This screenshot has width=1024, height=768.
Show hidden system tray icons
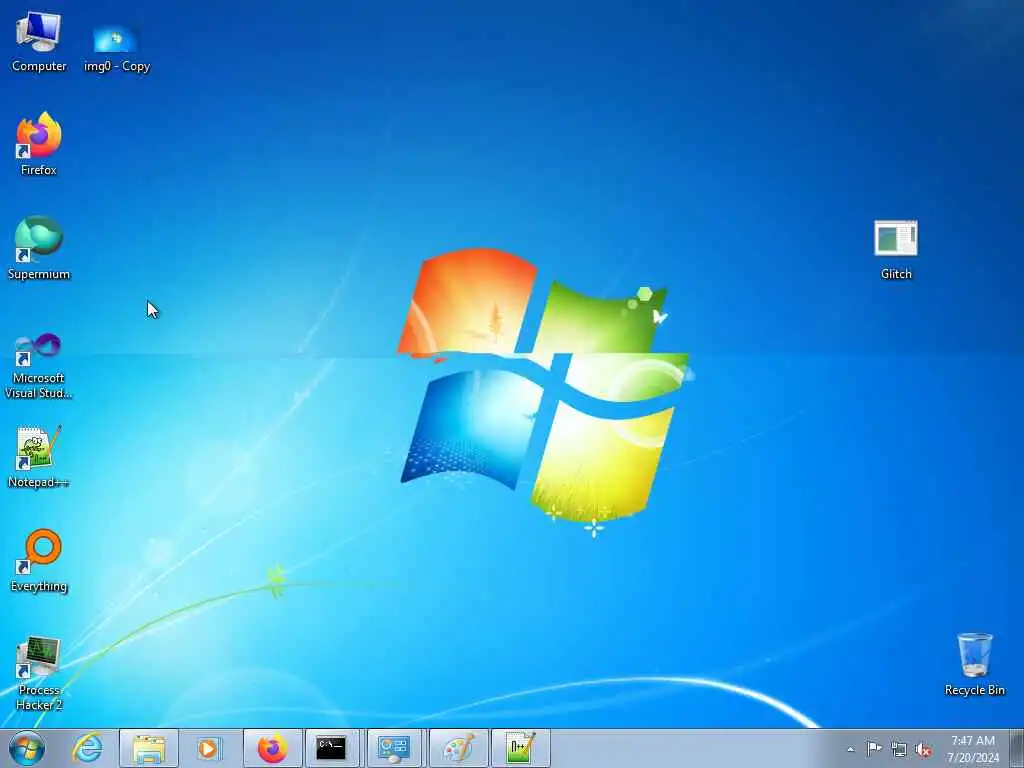click(850, 749)
